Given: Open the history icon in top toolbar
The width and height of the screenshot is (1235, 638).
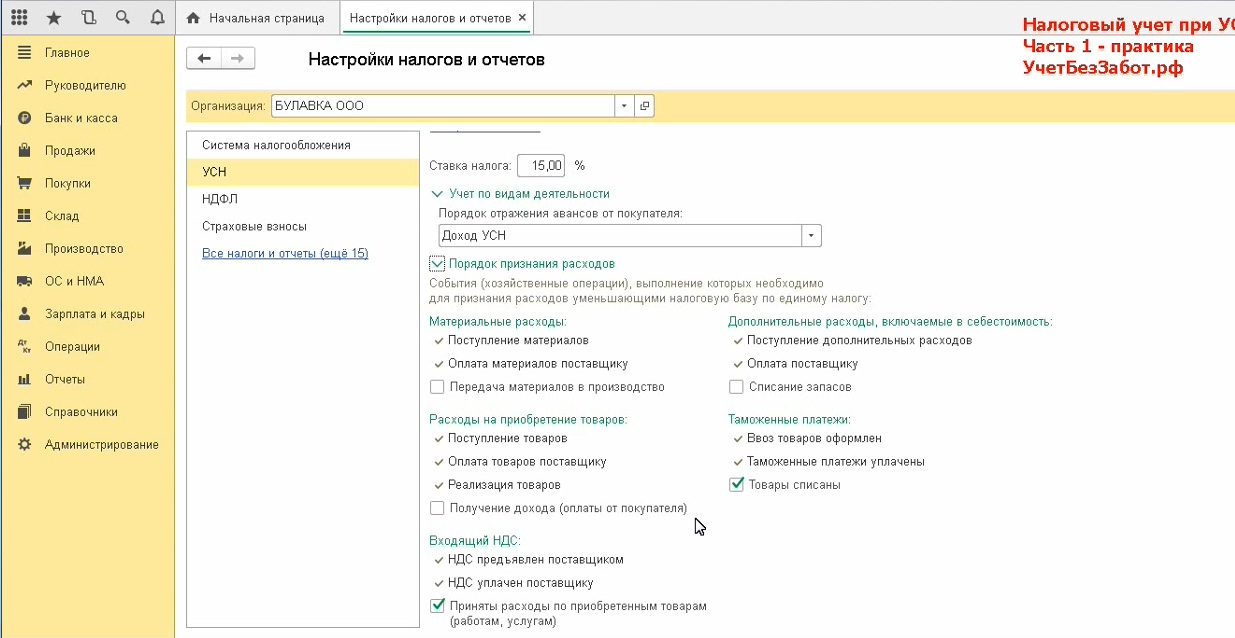Looking at the screenshot, I should coord(88,18).
